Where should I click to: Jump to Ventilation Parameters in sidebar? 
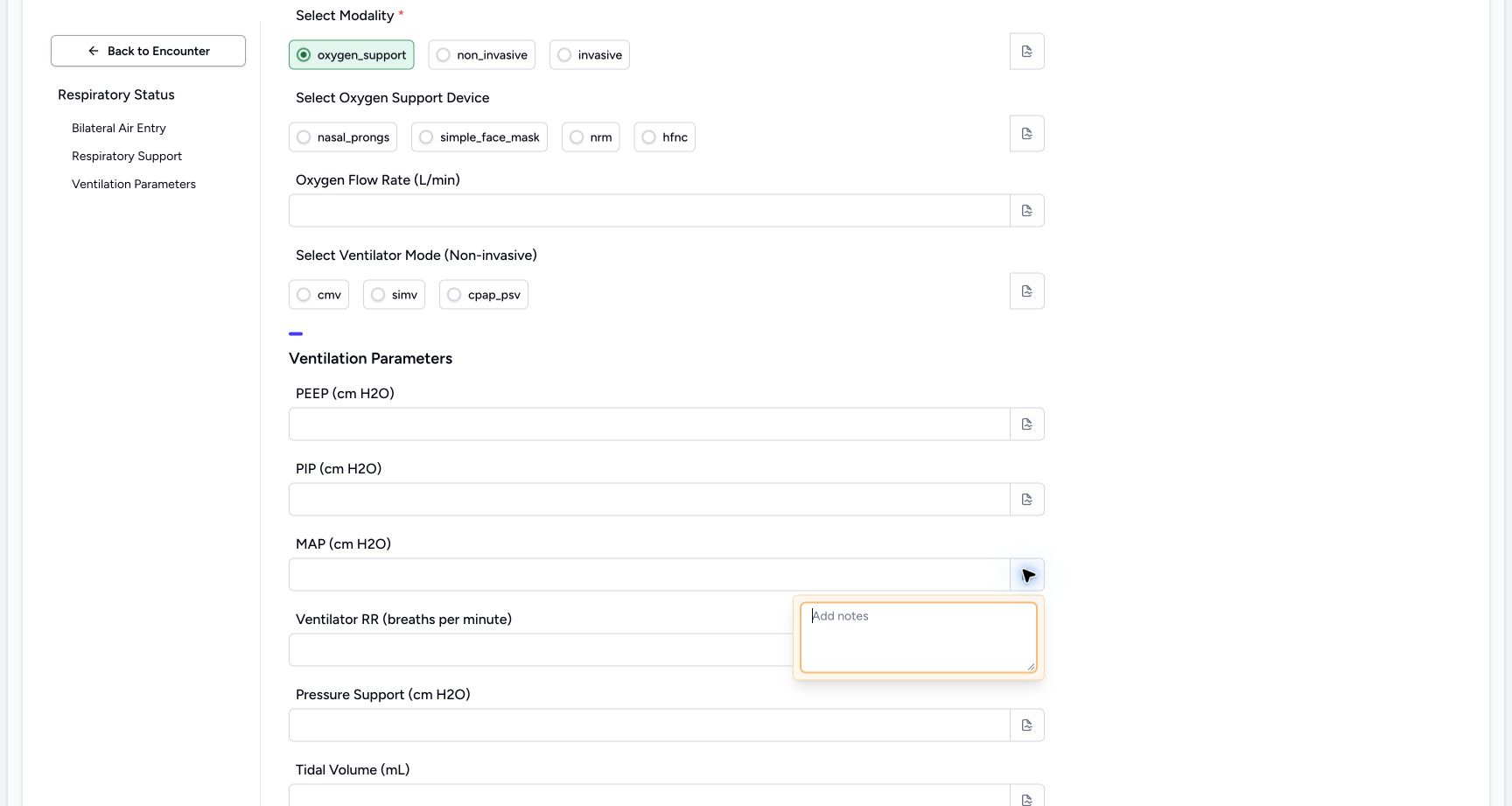134,184
